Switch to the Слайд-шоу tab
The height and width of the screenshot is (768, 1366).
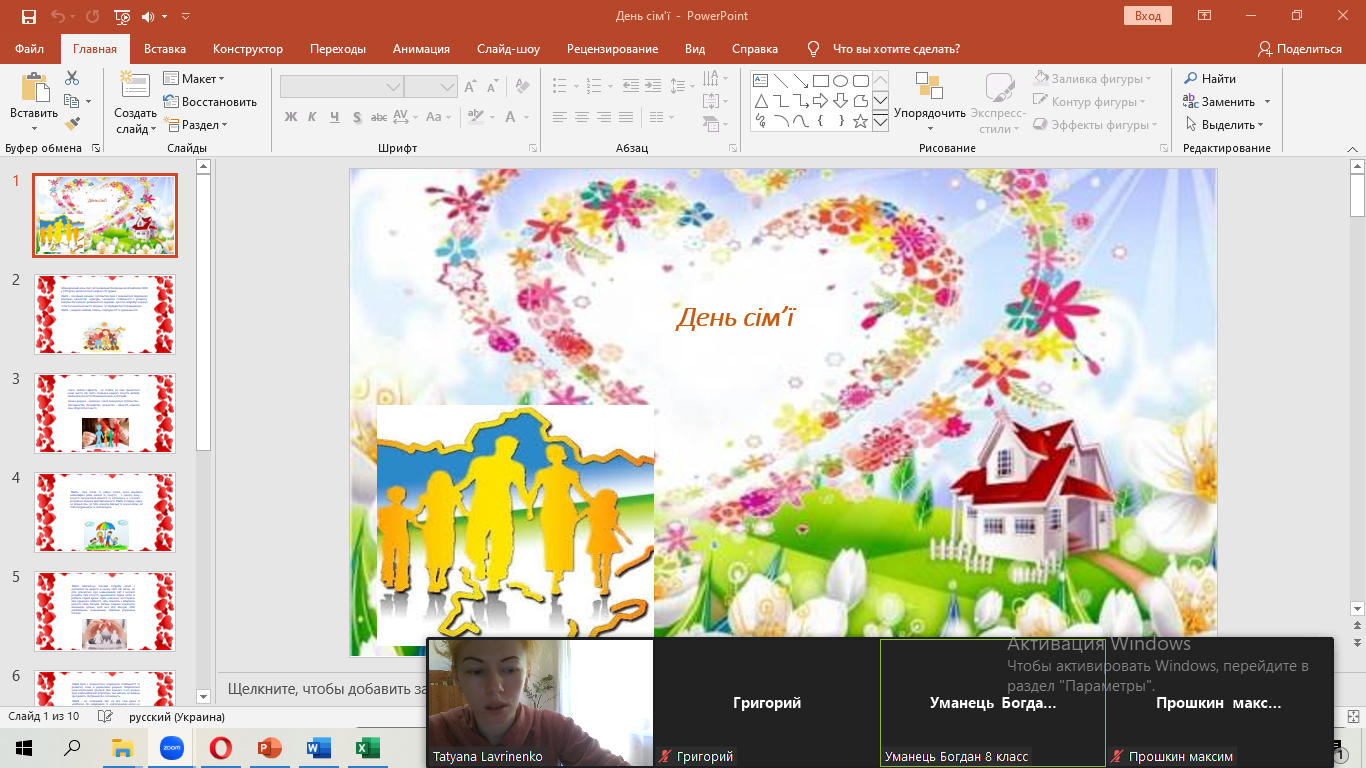click(x=508, y=48)
